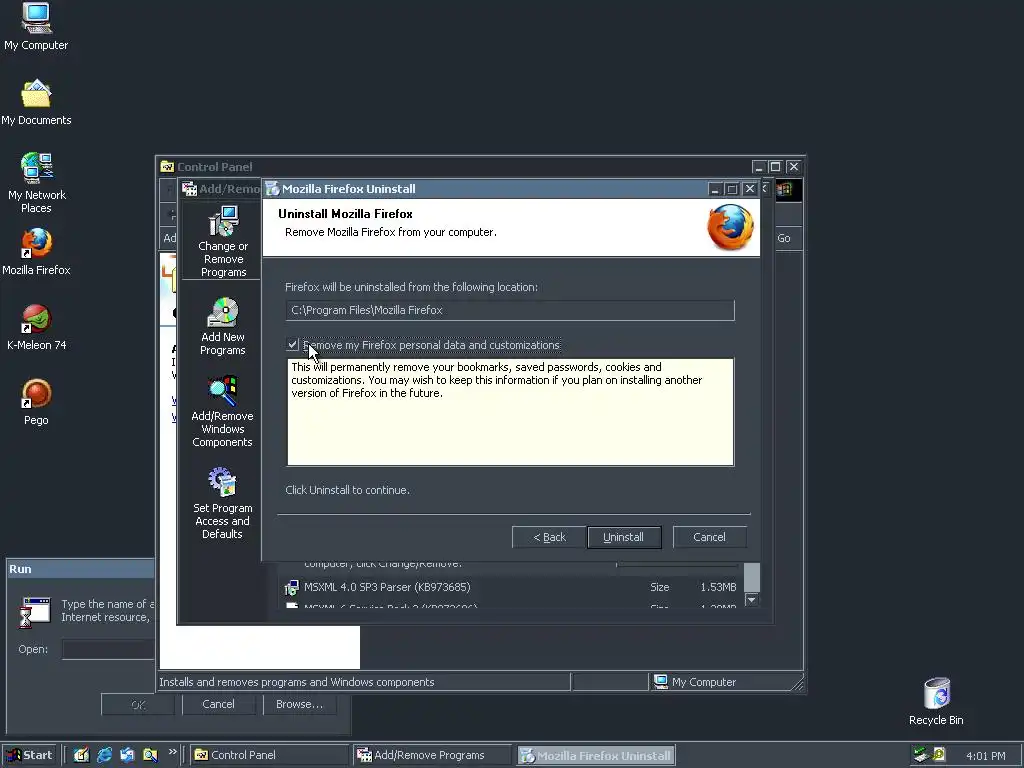Image resolution: width=1024 pixels, height=768 pixels.
Task: Click My Computer icon in status bar
Action: pyautogui.click(x=661, y=682)
